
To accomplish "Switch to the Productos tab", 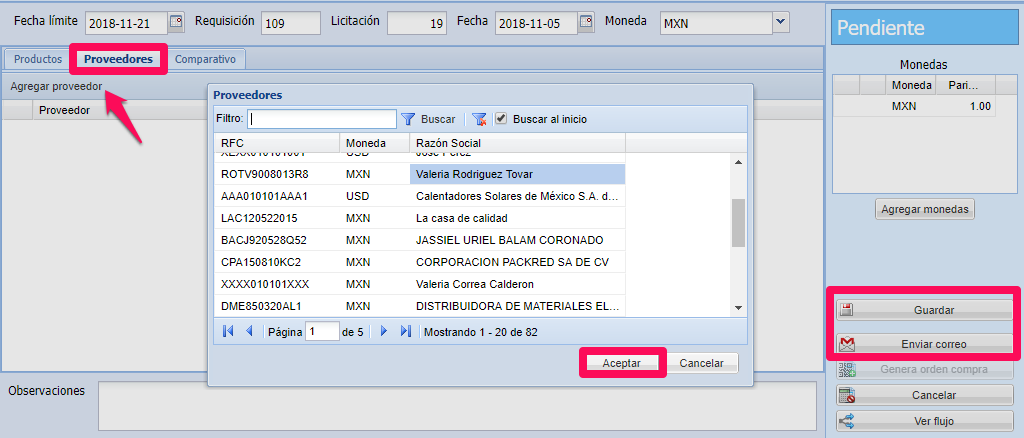I will pyautogui.click(x=37, y=59).
